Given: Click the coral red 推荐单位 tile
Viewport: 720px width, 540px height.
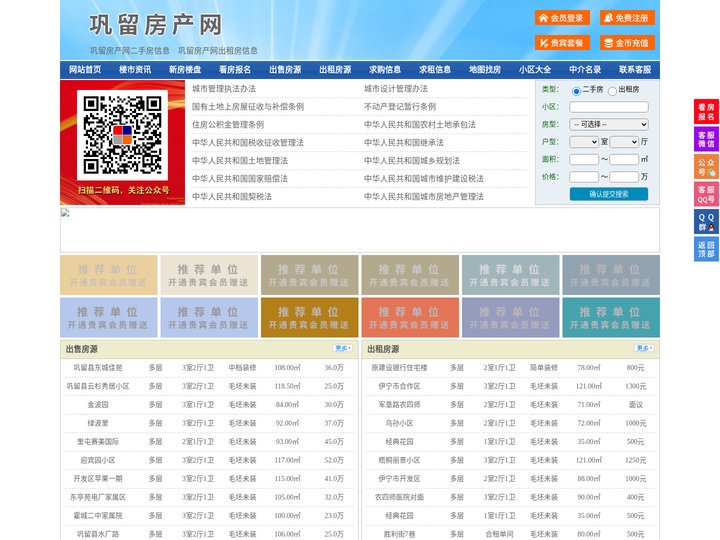Looking at the screenshot, I should pyautogui.click(x=410, y=317).
